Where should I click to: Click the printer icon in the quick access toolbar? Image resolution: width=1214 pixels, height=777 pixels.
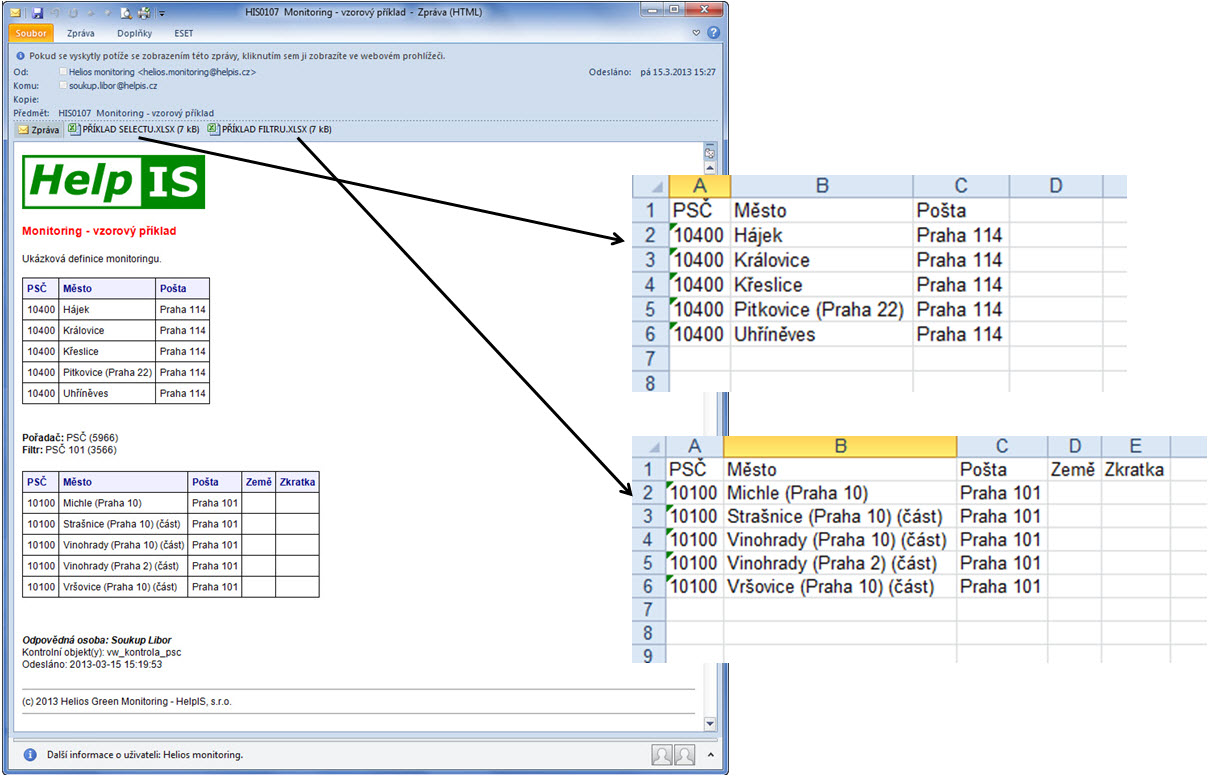144,13
